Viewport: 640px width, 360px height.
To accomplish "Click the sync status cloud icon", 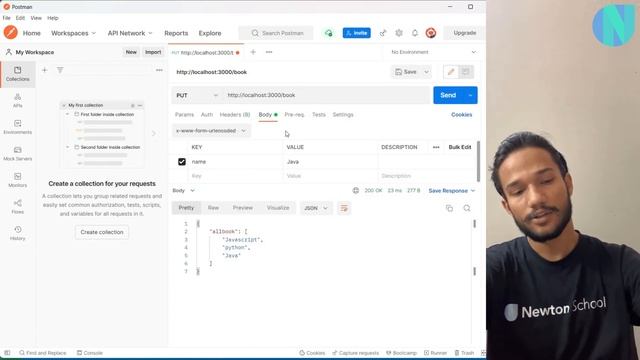I will pos(329,33).
